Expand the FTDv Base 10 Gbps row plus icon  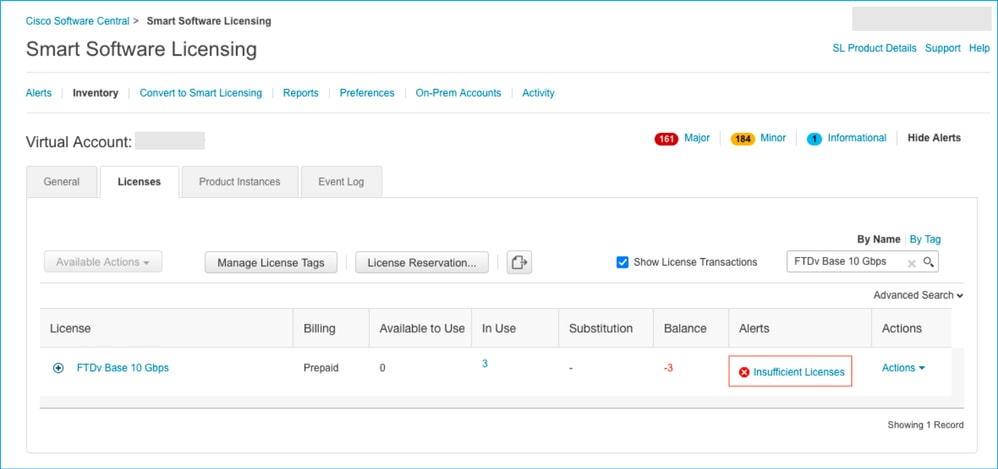(x=59, y=368)
